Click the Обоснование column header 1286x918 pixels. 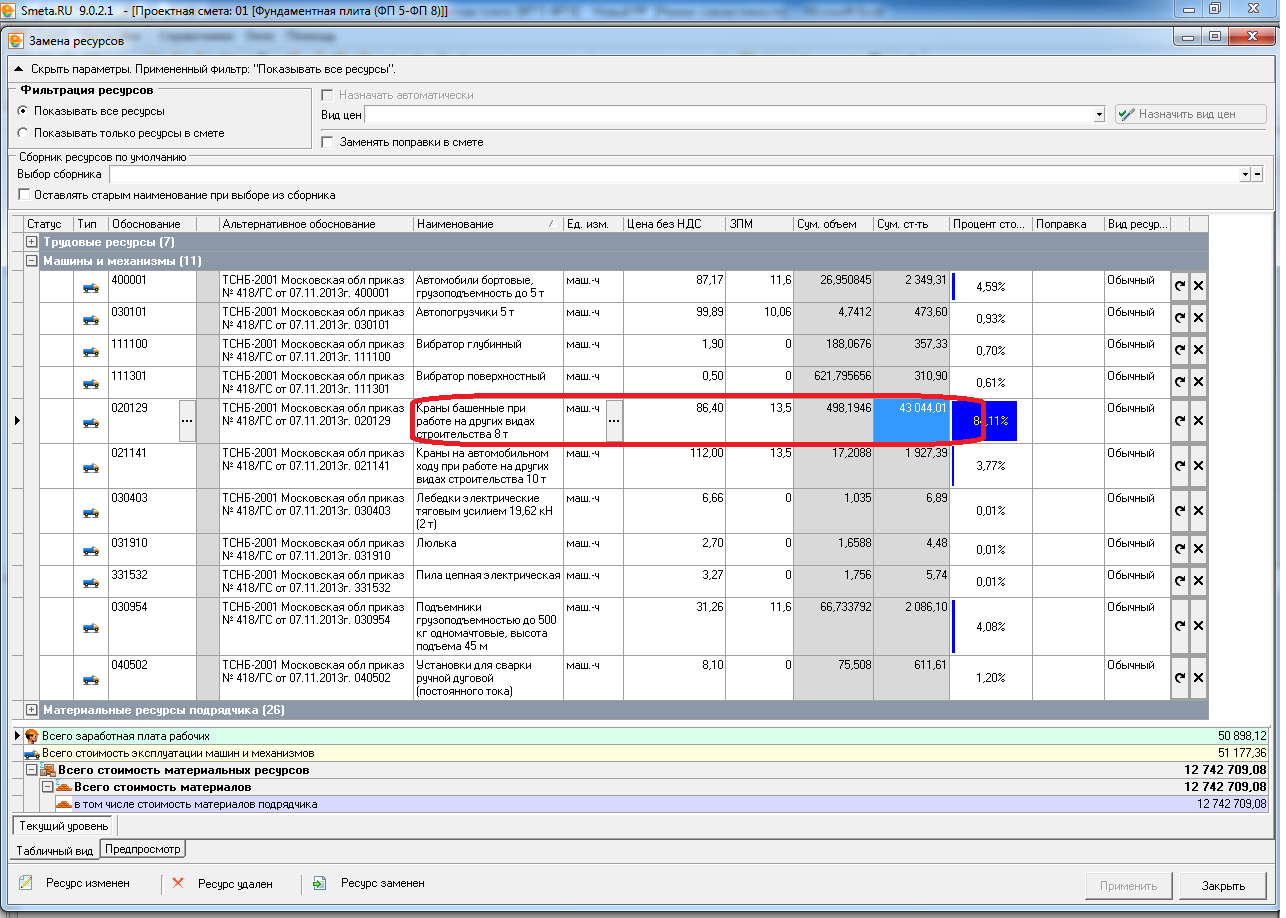coord(152,224)
